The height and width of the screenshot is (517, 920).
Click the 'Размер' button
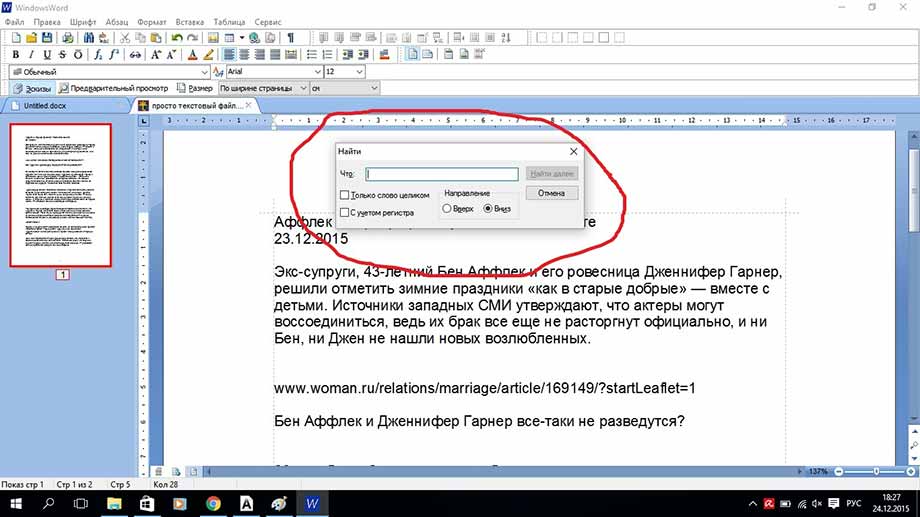pos(195,88)
